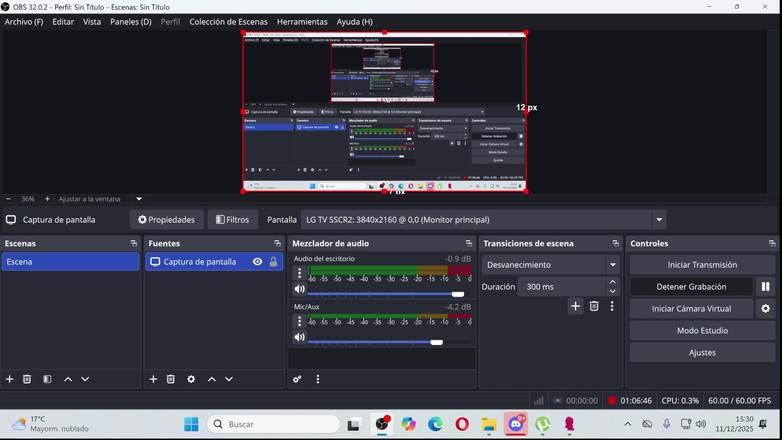Open Paneles (D) menu
This screenshot has height=440, width=782.
tap(131, 22)
